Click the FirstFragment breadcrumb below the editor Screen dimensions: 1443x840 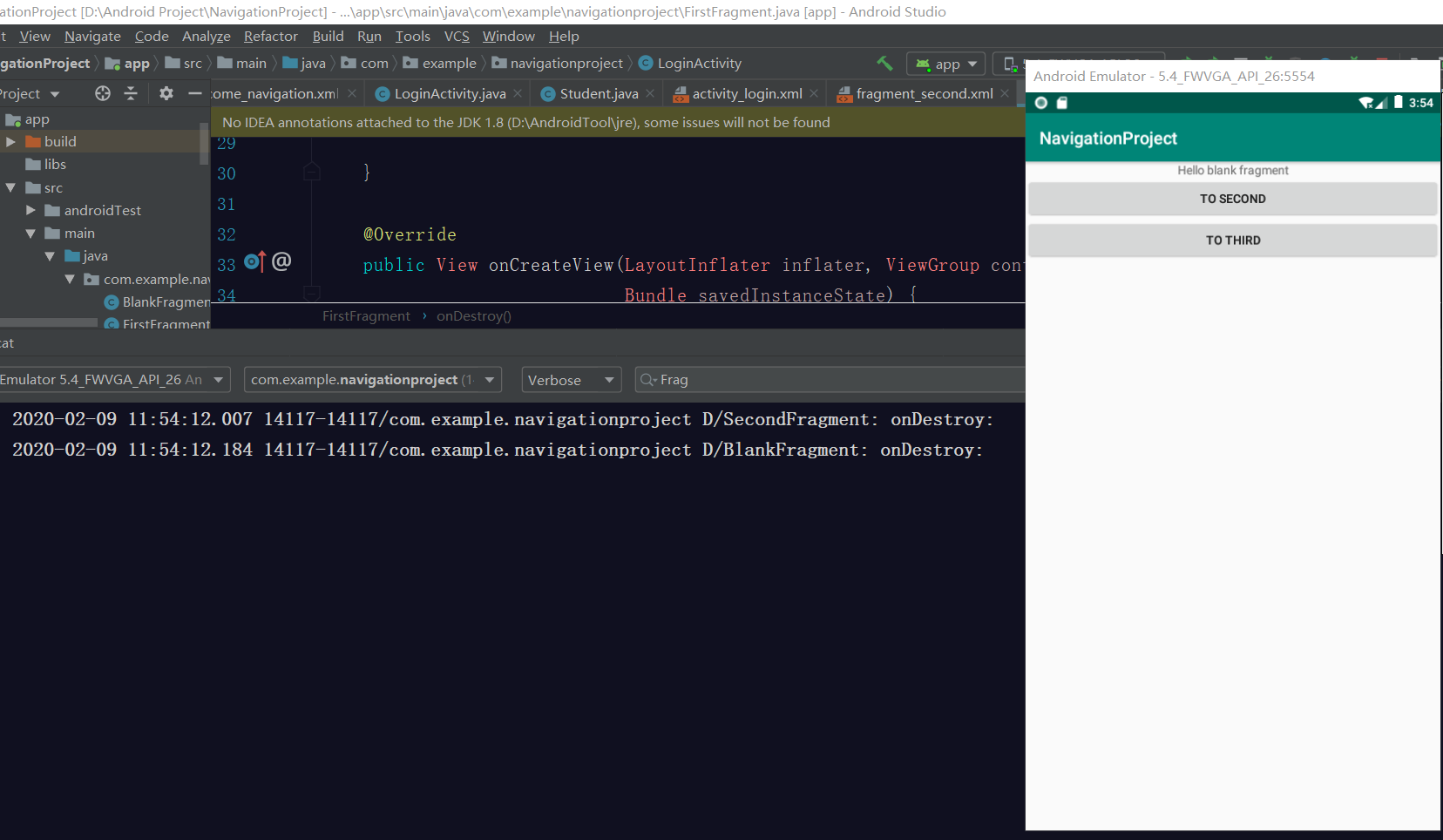366,315
